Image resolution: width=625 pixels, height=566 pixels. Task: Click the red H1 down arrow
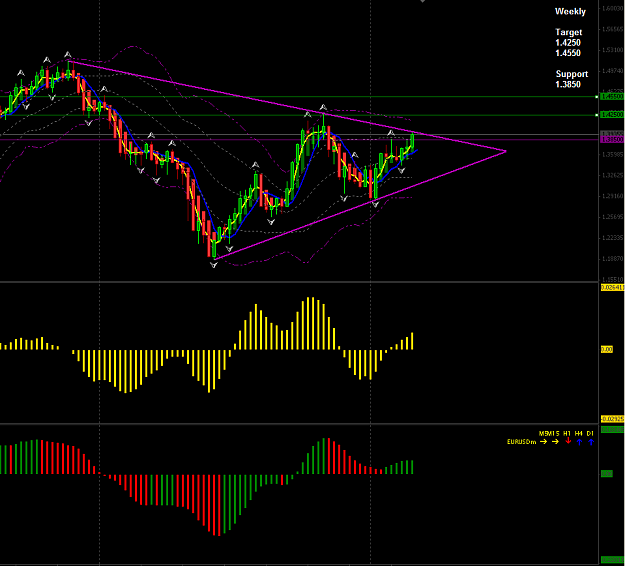click(x=568, y=441)
